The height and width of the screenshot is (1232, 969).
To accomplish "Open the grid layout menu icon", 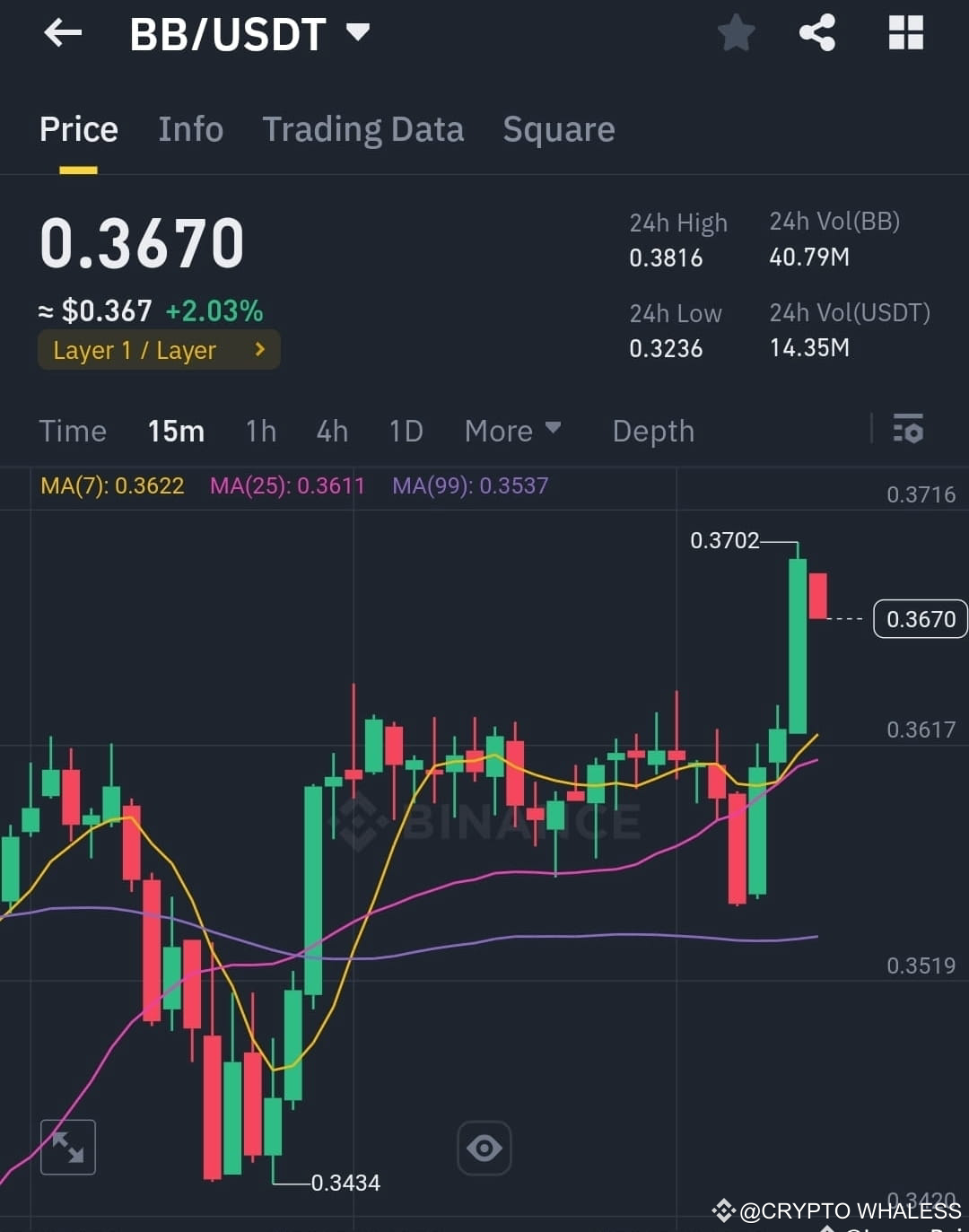I will (905, 33).
